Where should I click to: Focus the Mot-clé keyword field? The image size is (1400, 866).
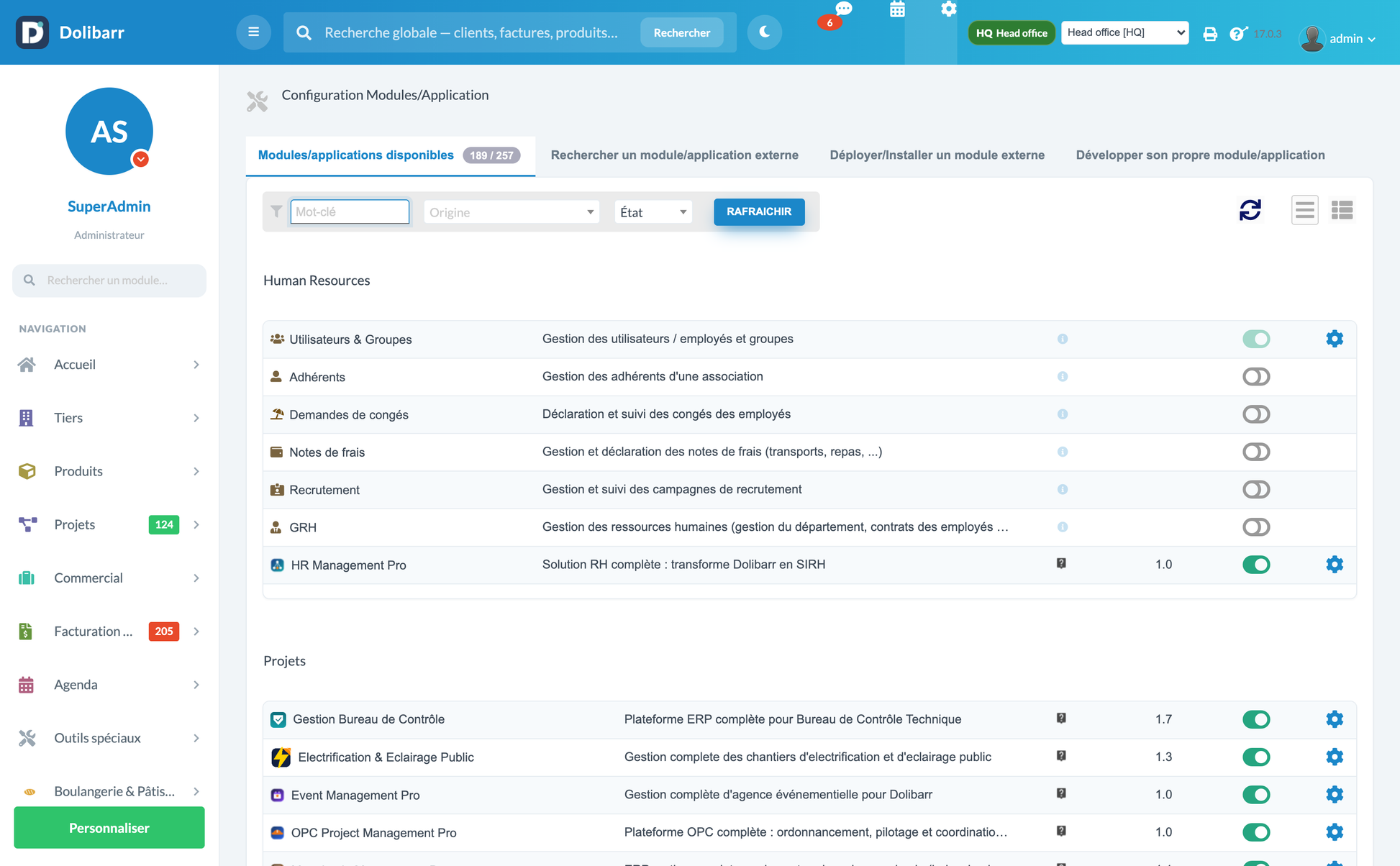[x=350, y=211]
